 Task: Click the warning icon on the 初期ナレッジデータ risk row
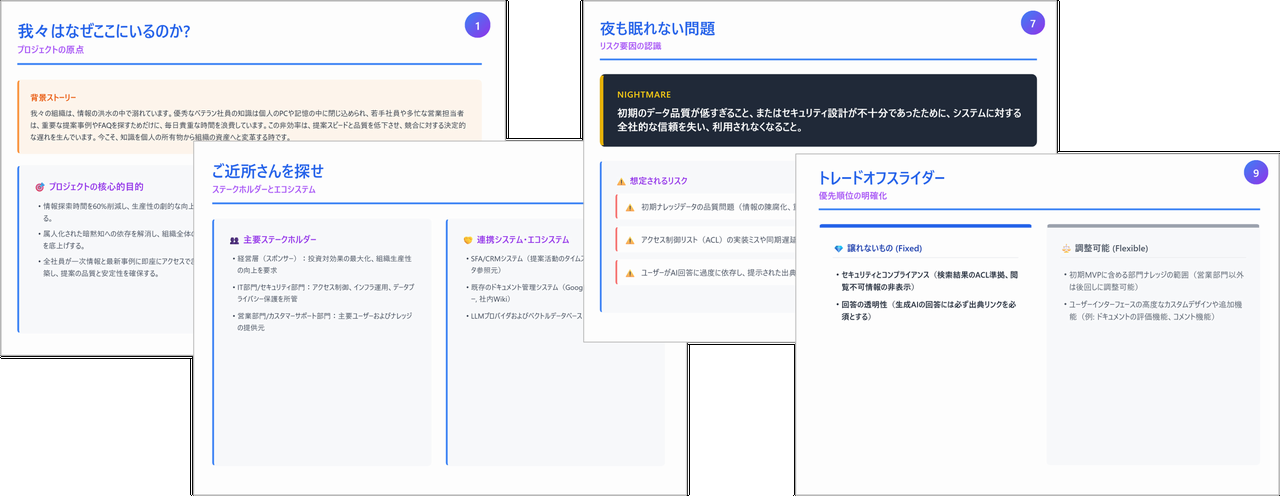pyautogui.click(x=630, y=208)
